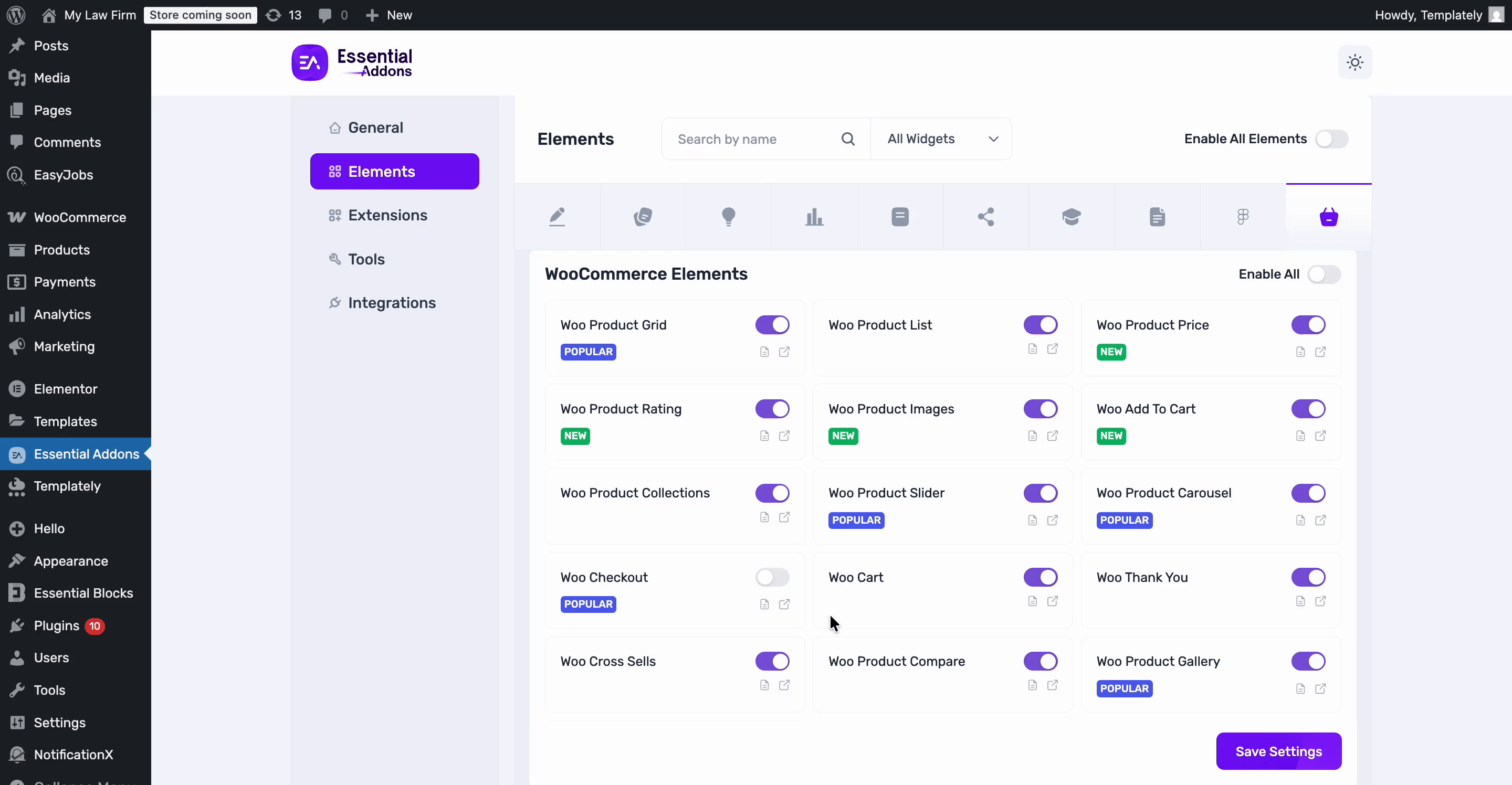The height and width of the screenshot is (785, 1512).
Task: Select the graduation cap learning elements category
Action: point(1072,217)
